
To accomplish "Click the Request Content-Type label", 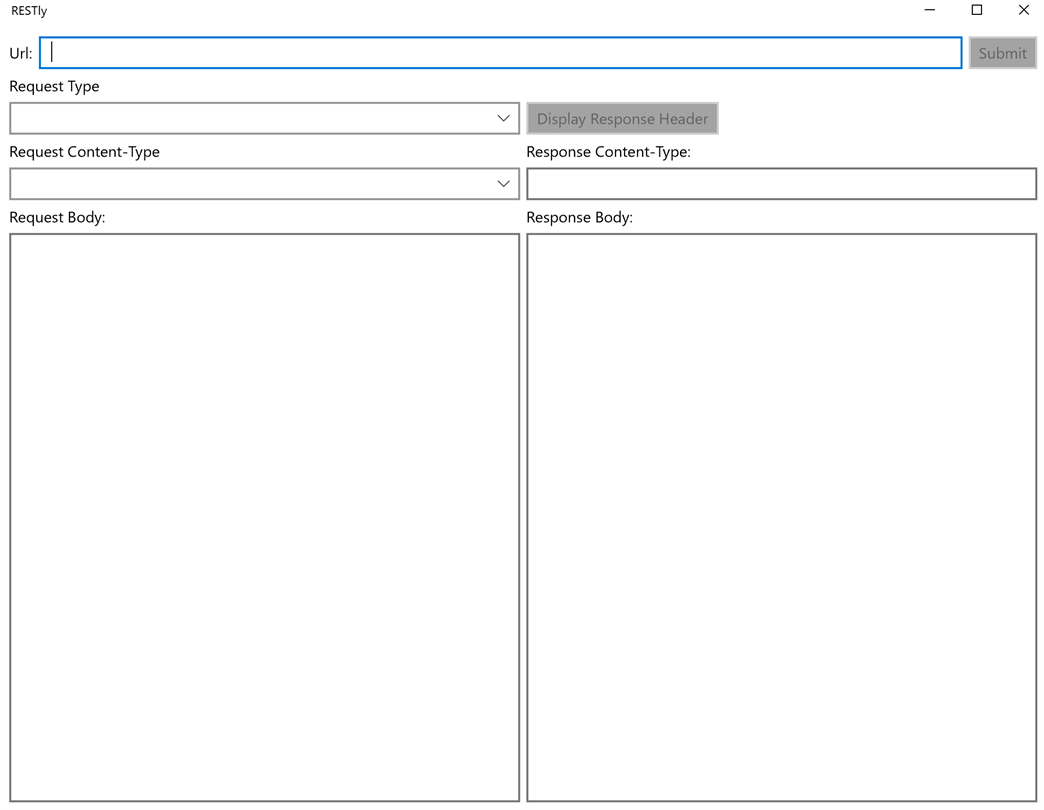I will coord(85,152).
